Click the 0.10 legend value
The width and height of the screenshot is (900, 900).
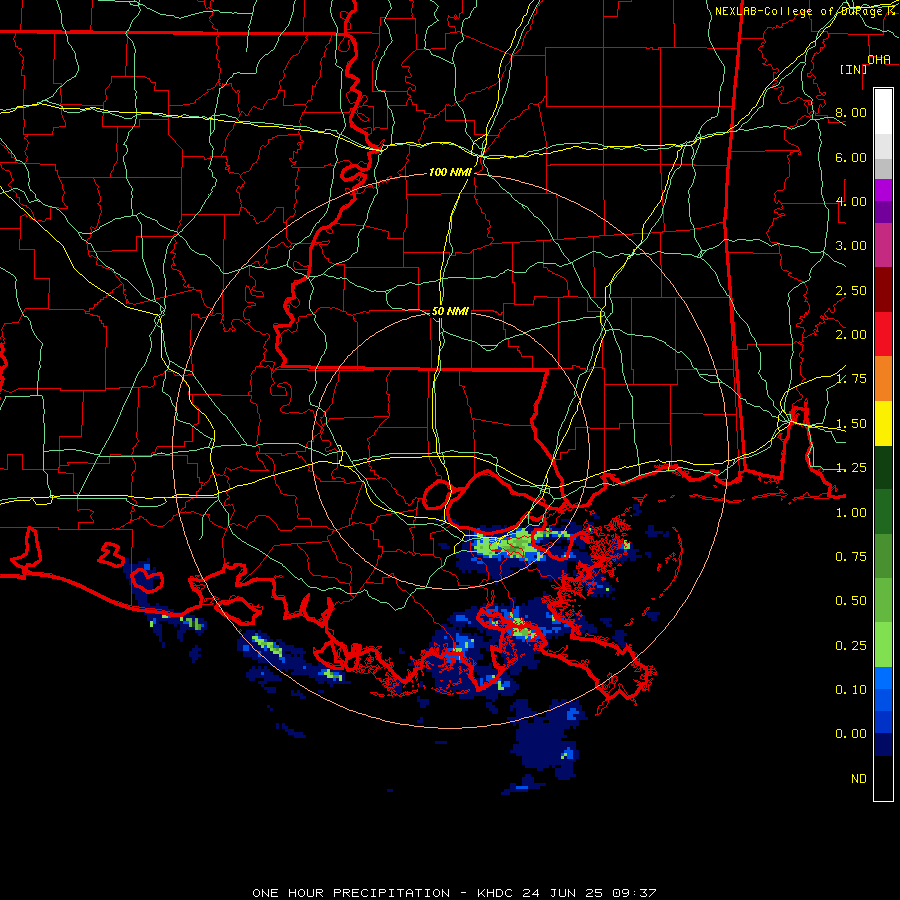point(851,690)
